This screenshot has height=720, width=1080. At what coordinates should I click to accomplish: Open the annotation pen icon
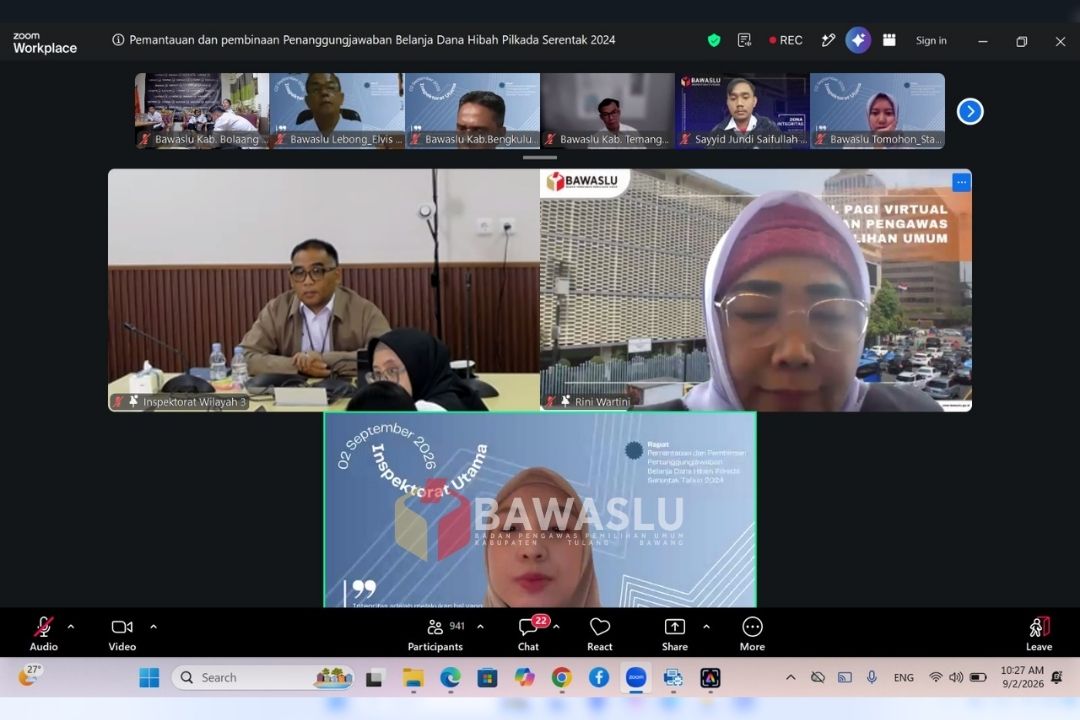[828, 41]
